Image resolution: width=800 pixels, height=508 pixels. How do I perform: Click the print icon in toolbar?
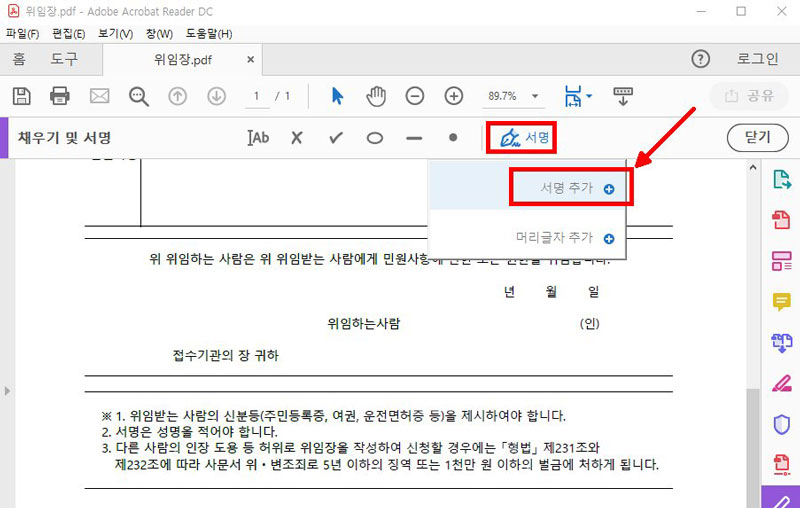60,96
